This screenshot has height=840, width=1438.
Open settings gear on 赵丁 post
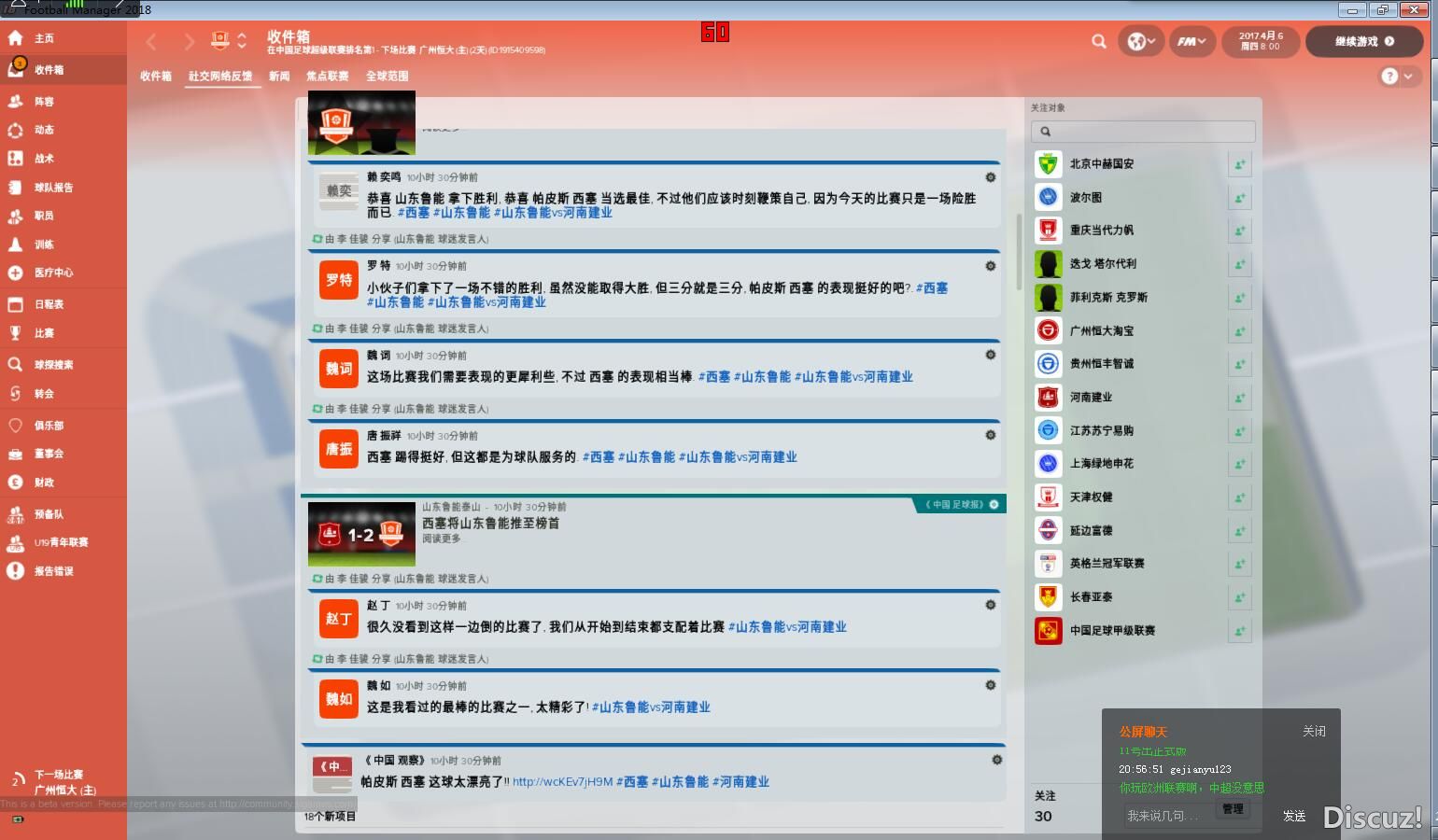[991, 605]
